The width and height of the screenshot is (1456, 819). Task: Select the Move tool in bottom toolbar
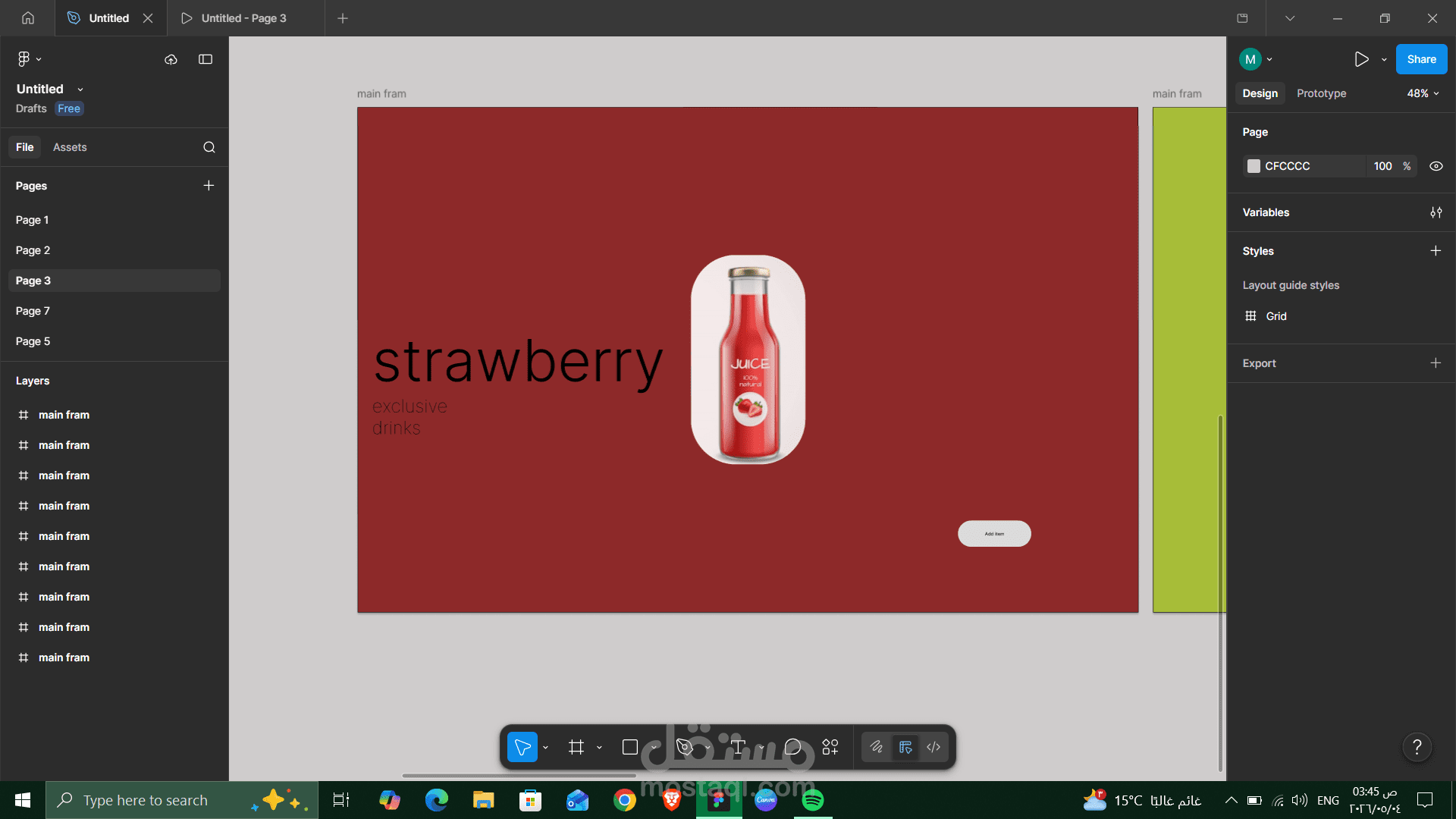[x=522, y=747]
